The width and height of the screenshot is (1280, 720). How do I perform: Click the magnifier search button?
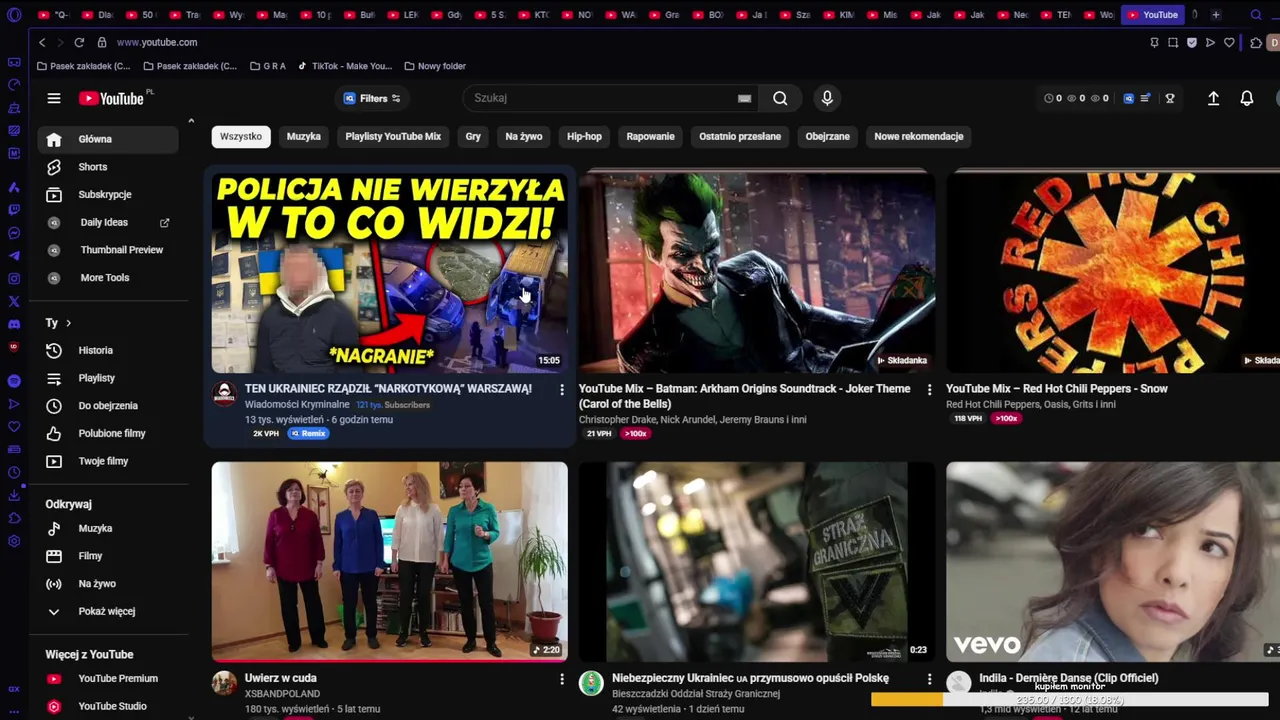point(780,98)
